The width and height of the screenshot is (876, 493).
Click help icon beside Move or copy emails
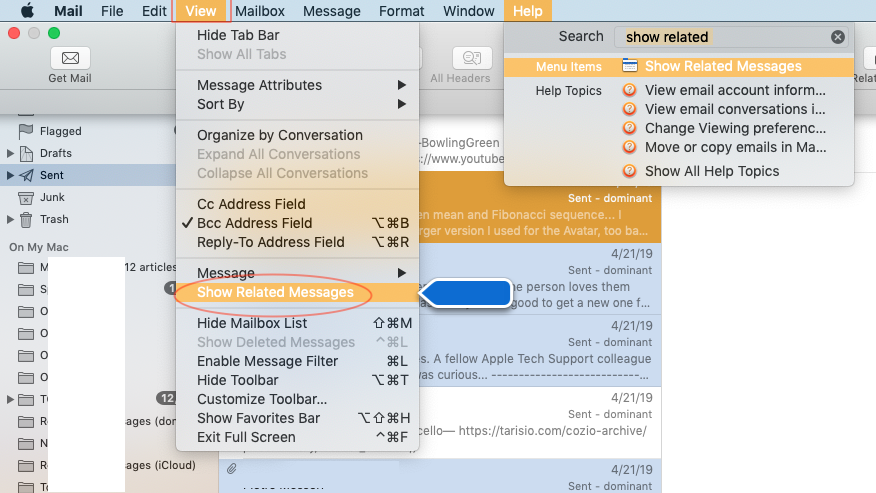click(x=630, y=147)
